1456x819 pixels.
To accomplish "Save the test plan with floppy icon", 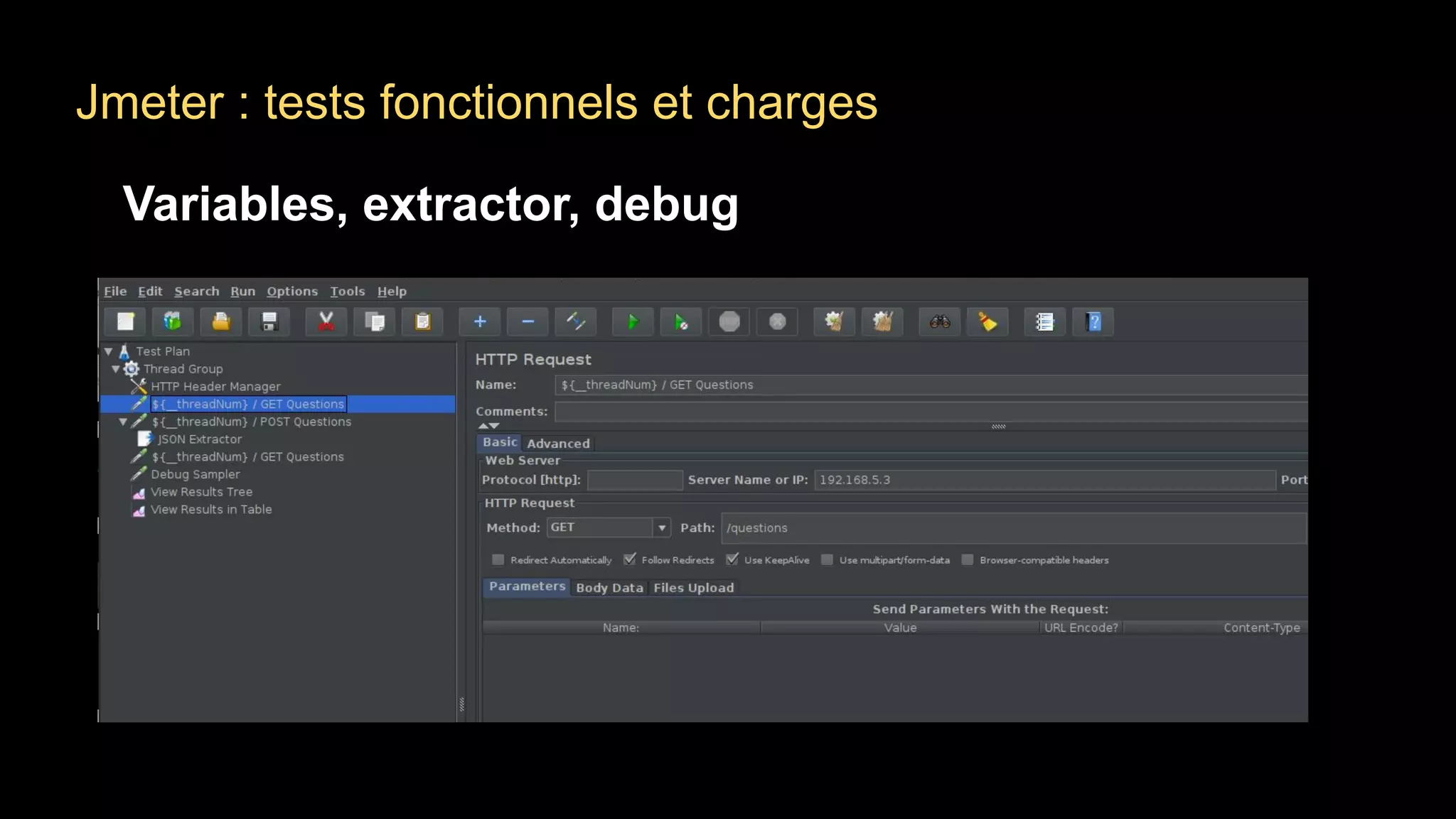I will click(269, 322).
